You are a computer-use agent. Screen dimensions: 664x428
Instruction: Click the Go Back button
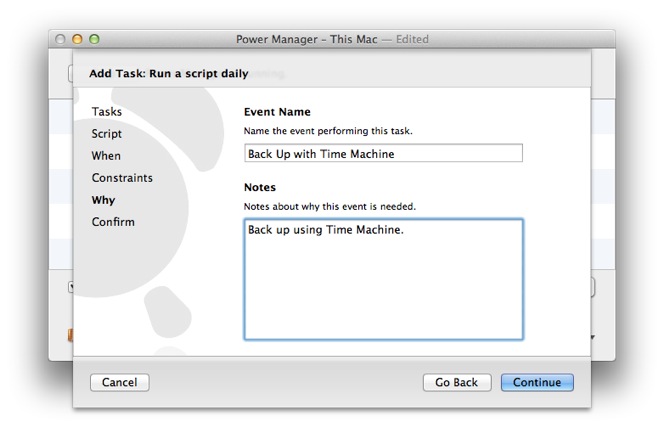pyautogui.click(x=456, y=382)
